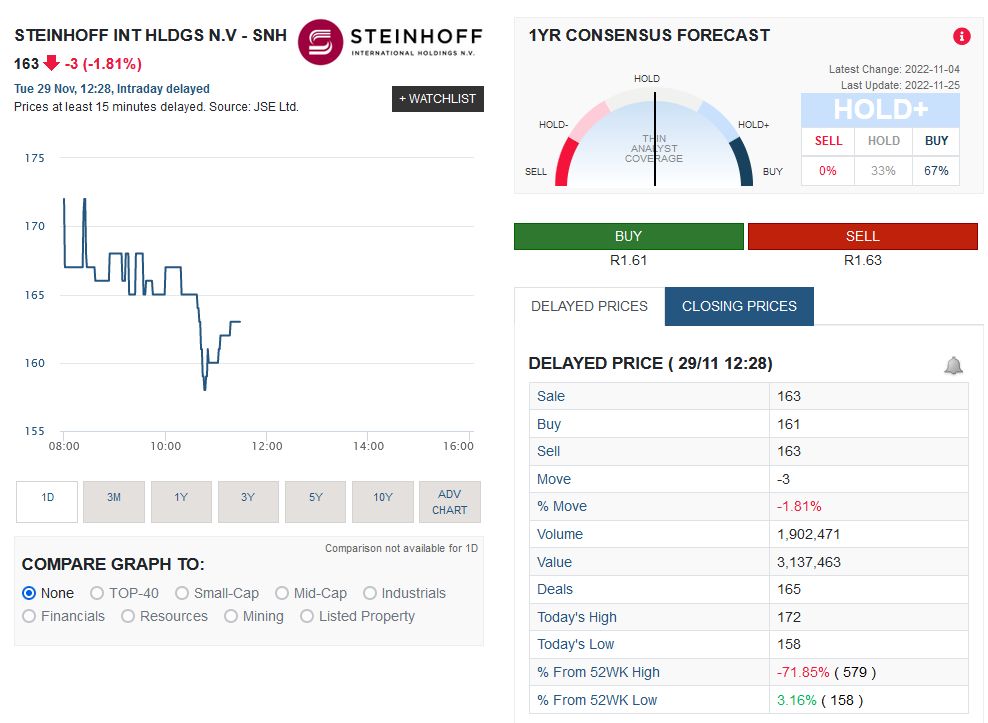Click the red SELL segment of the gauge
This screenshot has width=988, height=723.
(x=565, y=163)
